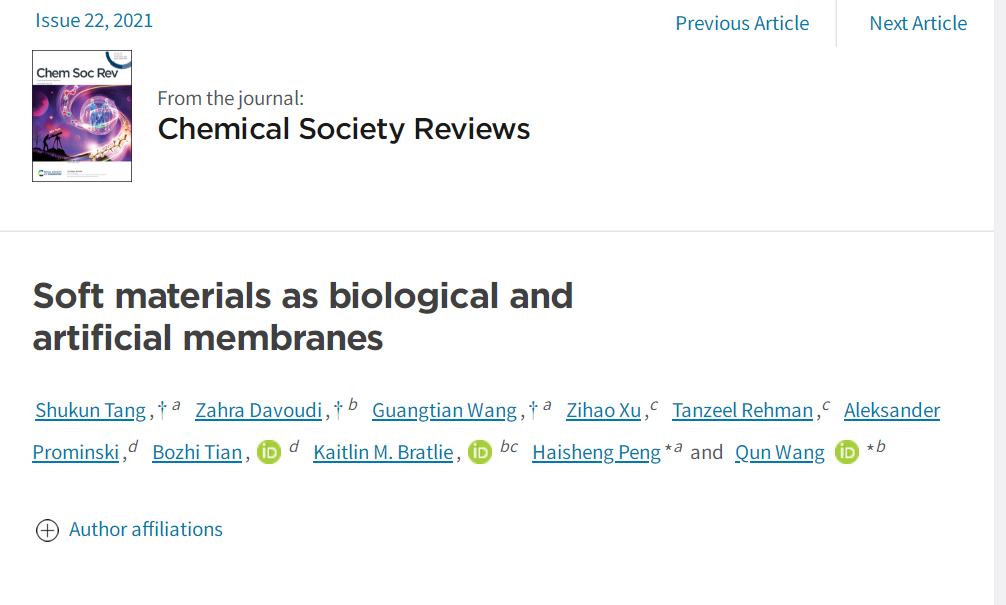
Task: Click ORCID icon after Qun Wang
Action: [x=847, y=452]
